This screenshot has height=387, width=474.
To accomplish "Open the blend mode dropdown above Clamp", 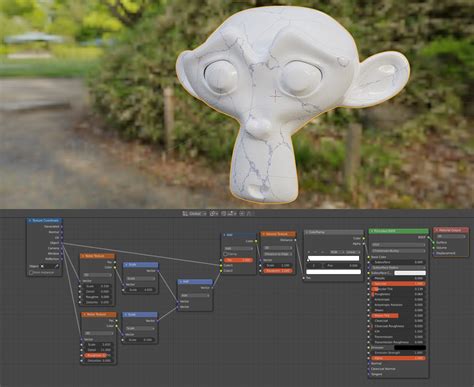I will point(239,248).
